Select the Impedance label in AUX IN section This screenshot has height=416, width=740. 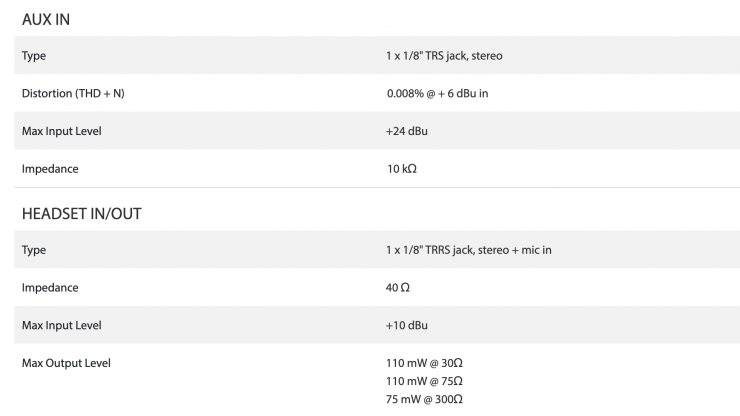[x=50, y=169]
